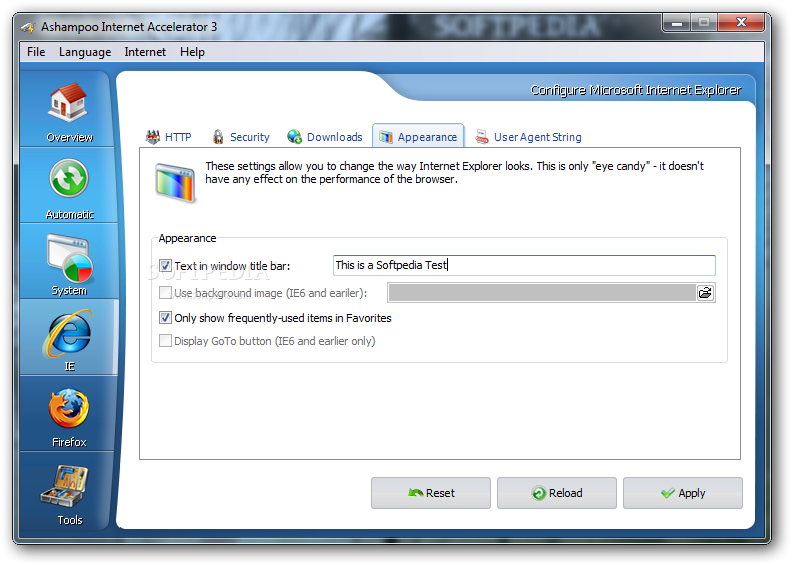This screenshot has width=792, height=565.
Task: Select the IE configuration icon
Action: coord(68,333)
